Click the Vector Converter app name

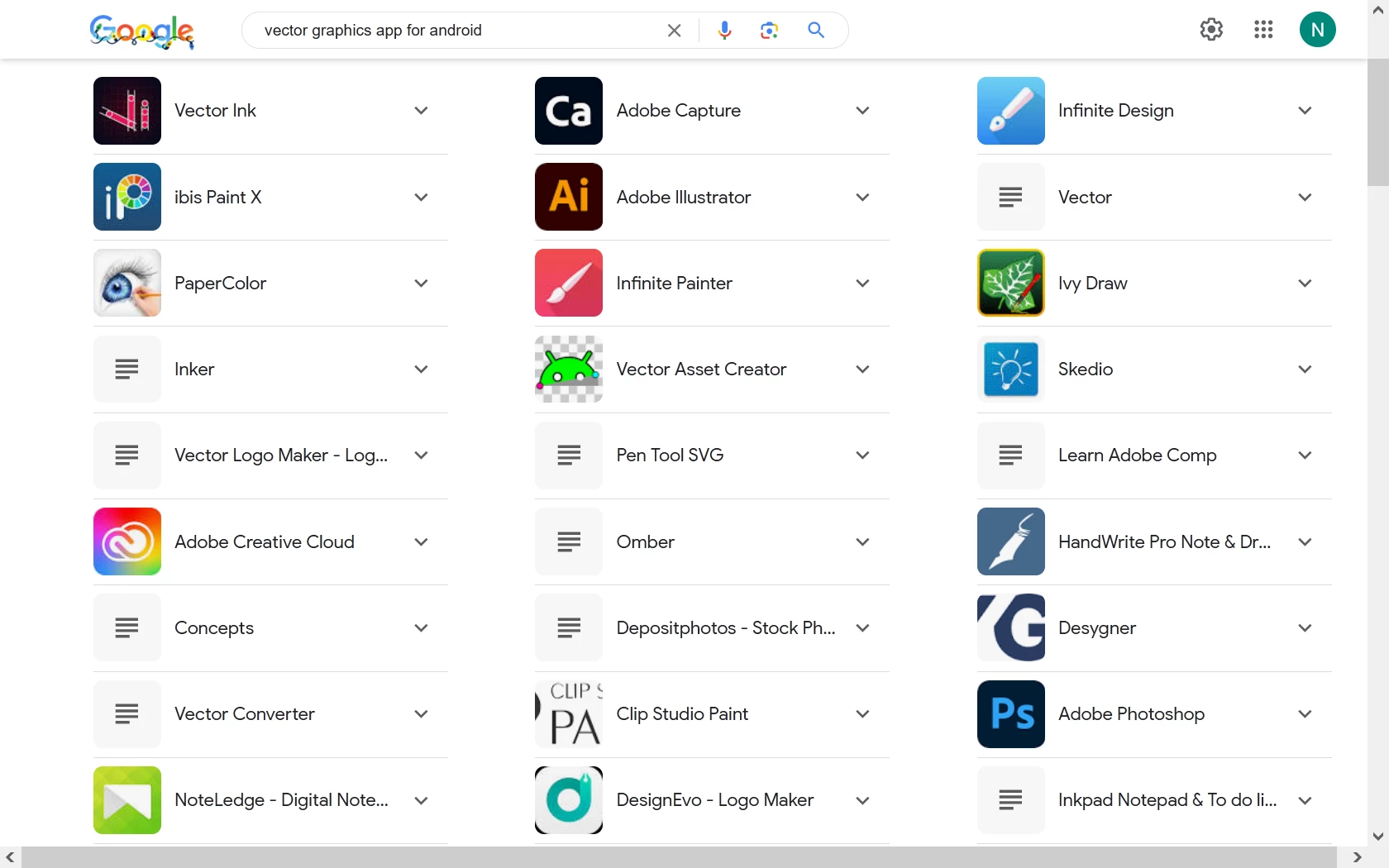[x=245, y=714]
